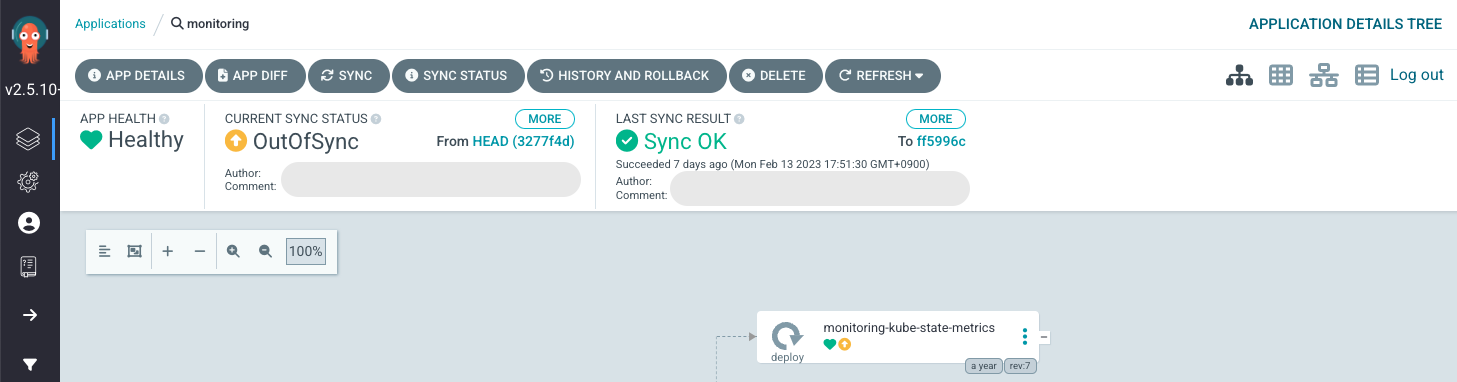Click the green Healthy heart icon
This screenshot has height=382, width=1457.
91,141
